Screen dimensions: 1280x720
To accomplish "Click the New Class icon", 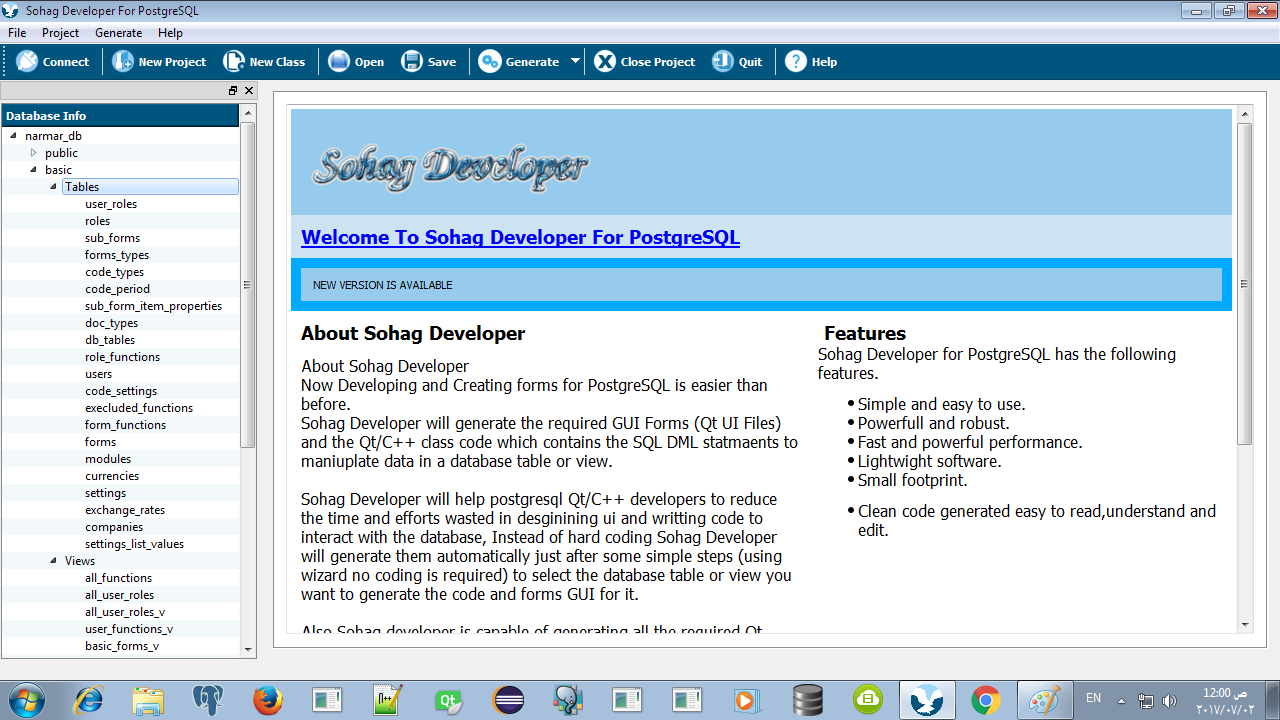I will click(234, 62).
